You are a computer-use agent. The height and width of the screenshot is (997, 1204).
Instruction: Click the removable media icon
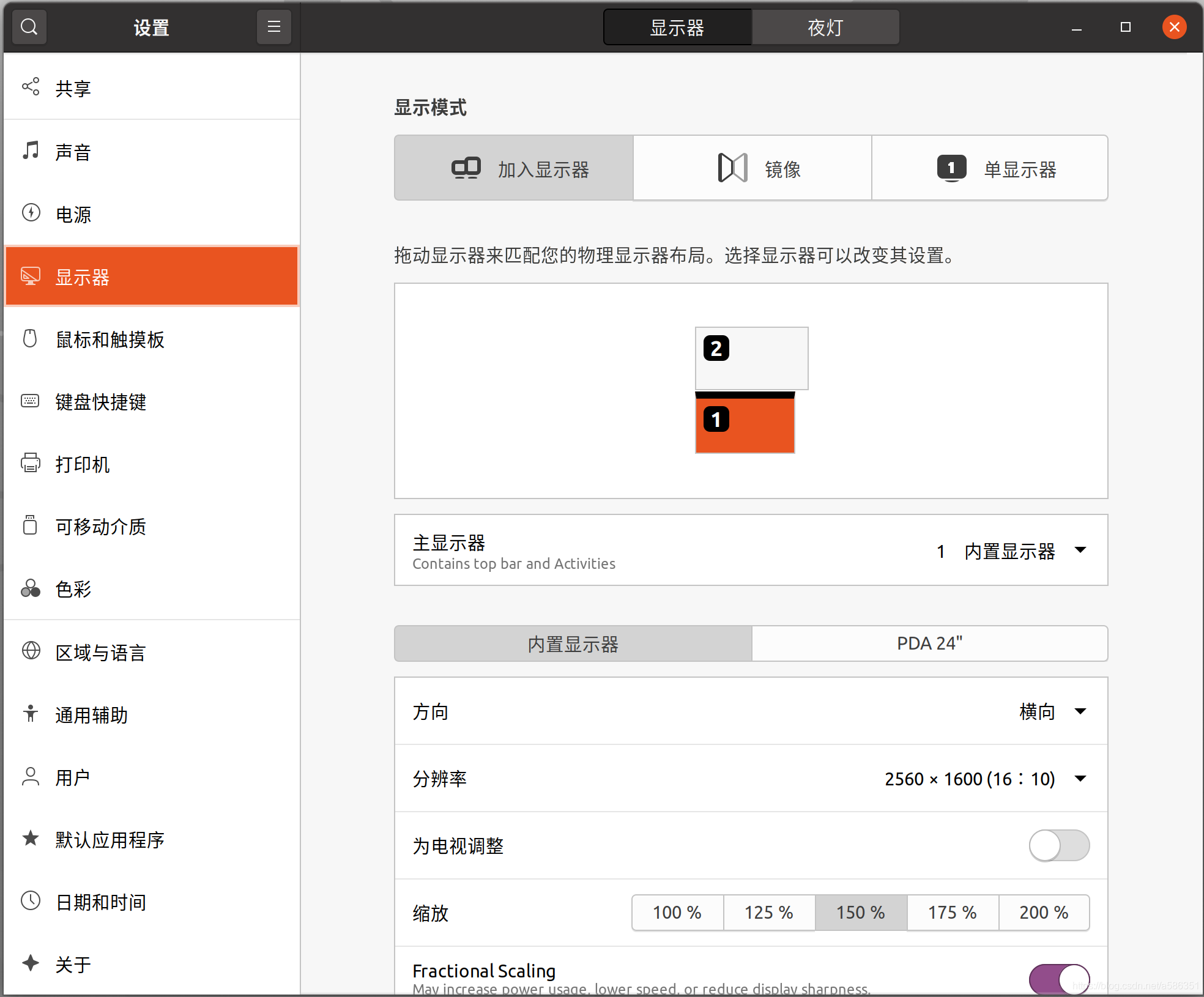pyautogui.click(x=30, y=525)
